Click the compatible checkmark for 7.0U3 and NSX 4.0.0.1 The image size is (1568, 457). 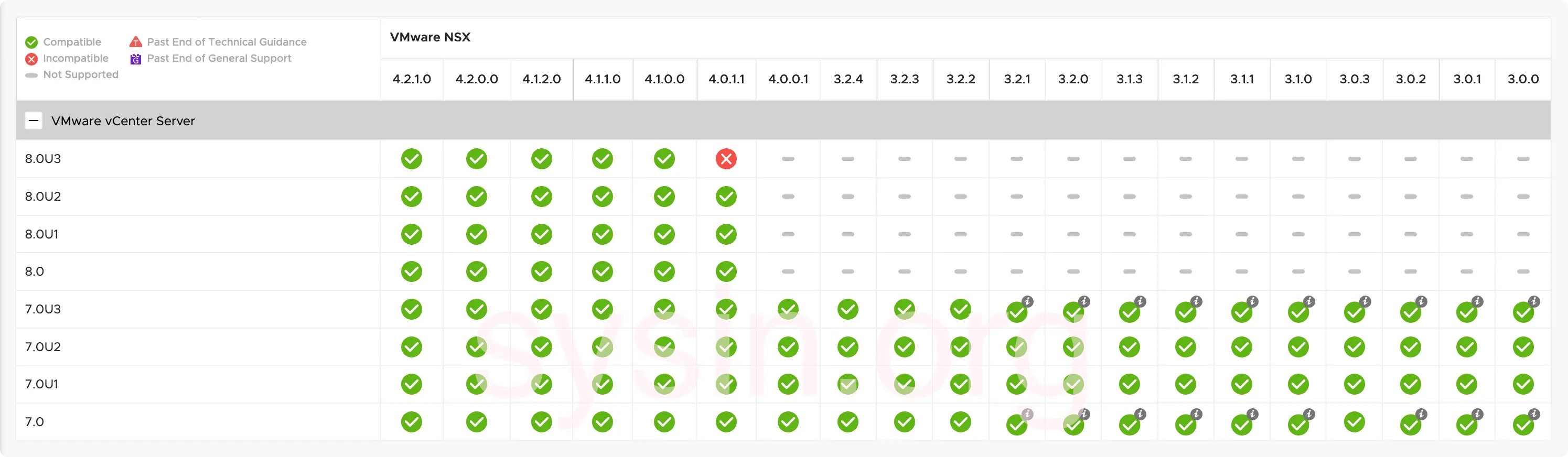pos(788,309)
